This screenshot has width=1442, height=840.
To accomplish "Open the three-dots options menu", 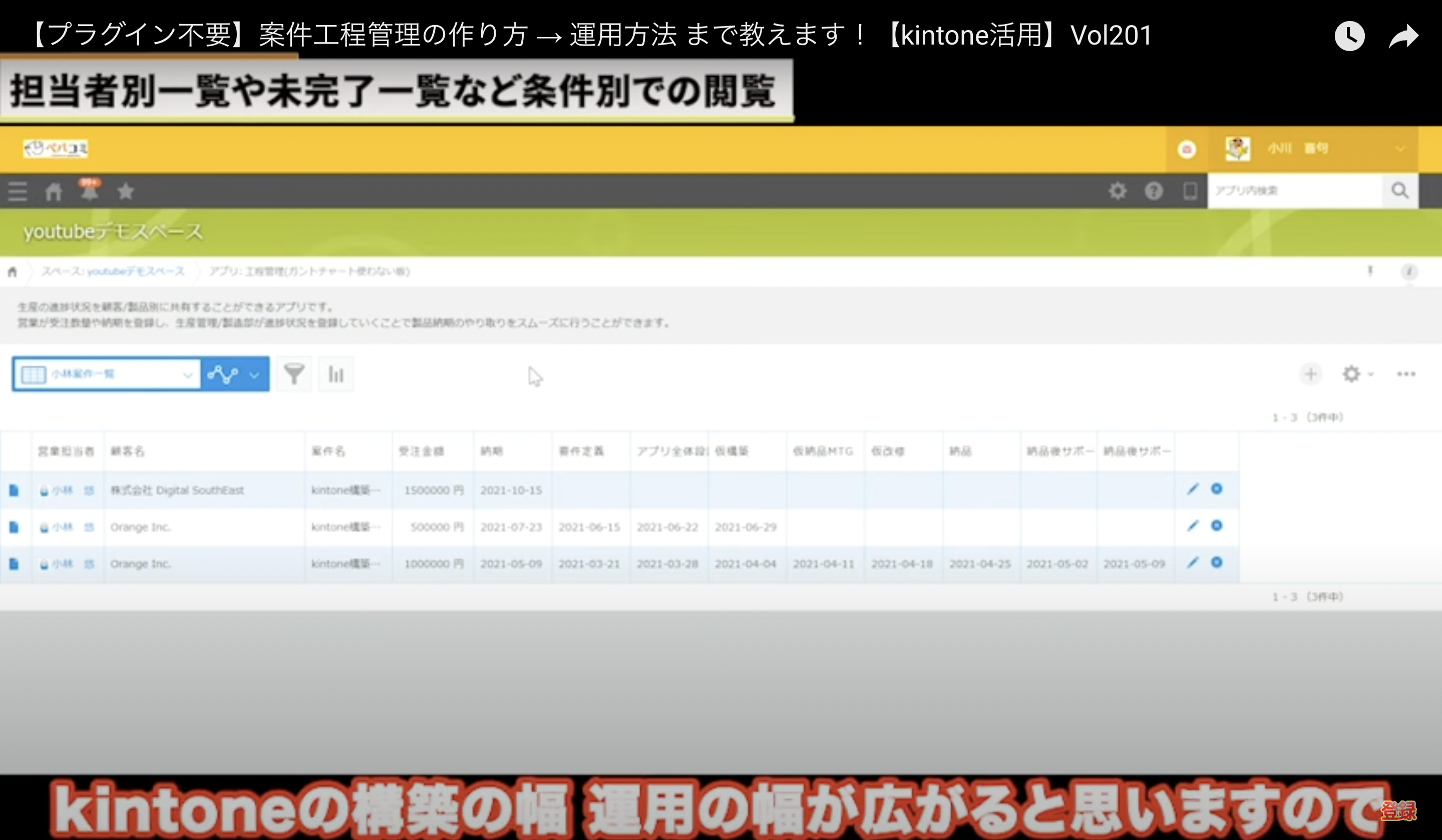I will pos(1406,374).
